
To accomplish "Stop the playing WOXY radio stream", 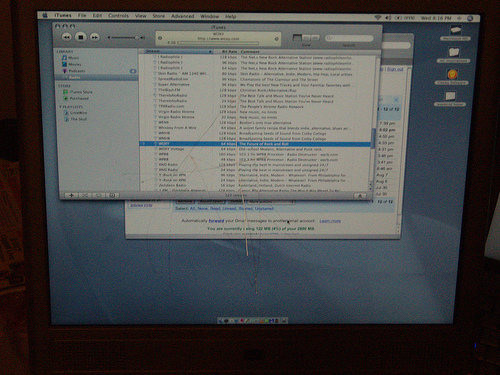I will [x=81, y=37].
